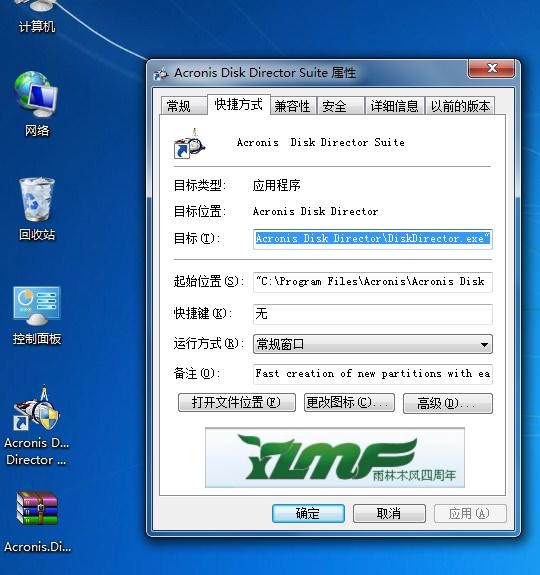This screenshot has width=540, height=575.
Task: Click the 更改图标(C)... button
Action: point(349,403)
